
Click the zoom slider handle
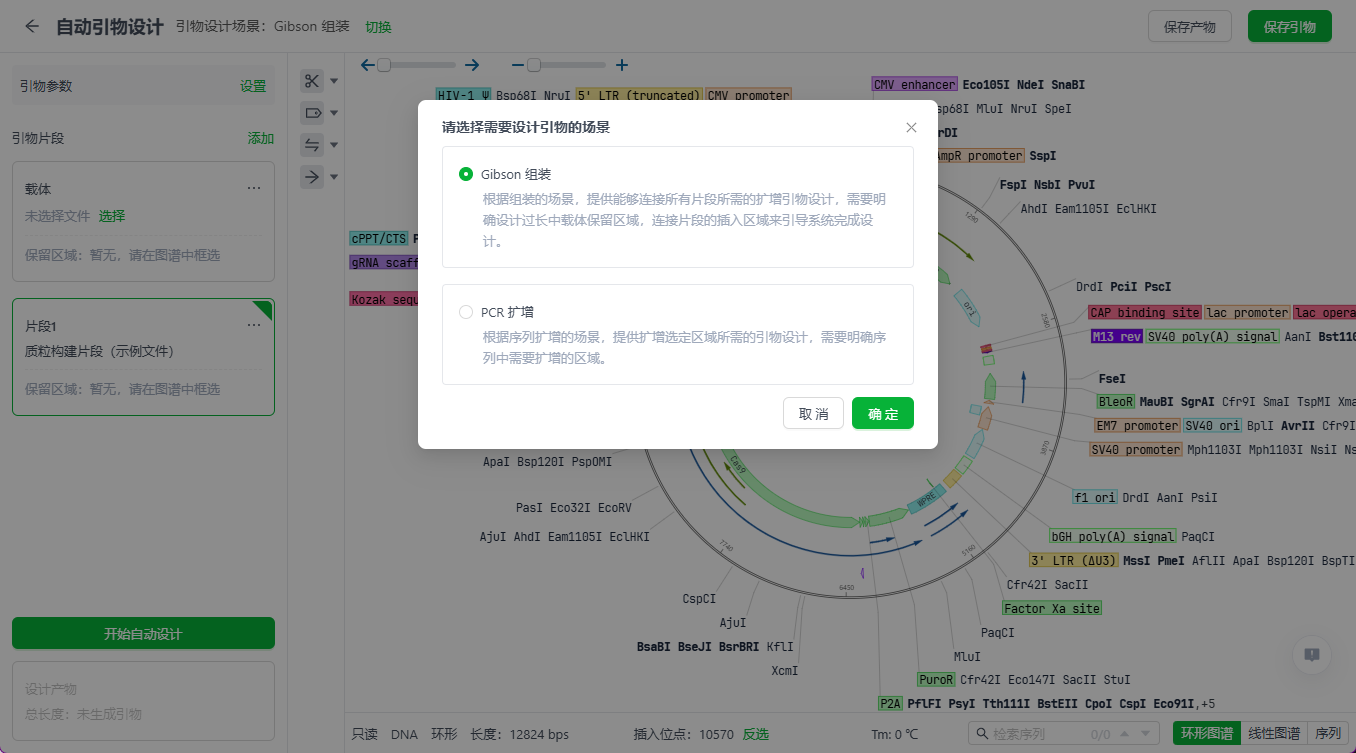pyautogui.click(x=534, y=65)
